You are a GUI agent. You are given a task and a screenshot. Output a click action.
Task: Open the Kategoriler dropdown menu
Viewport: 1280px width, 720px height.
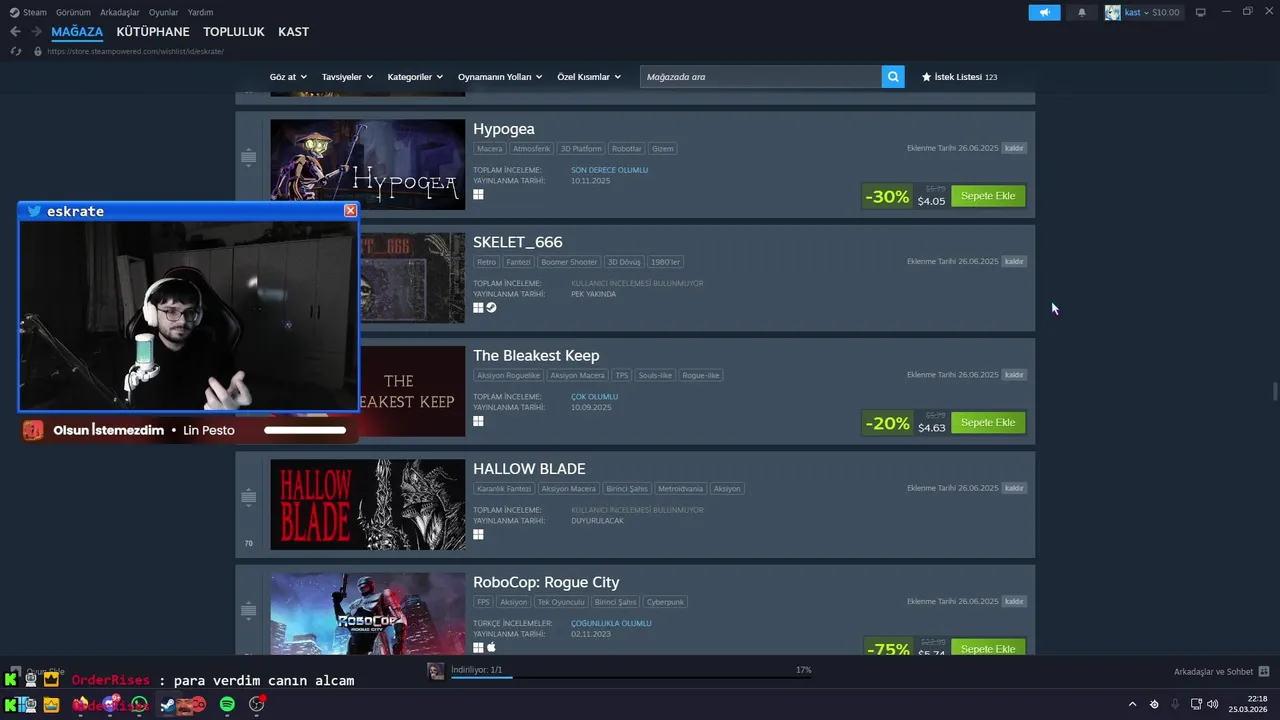415,77
